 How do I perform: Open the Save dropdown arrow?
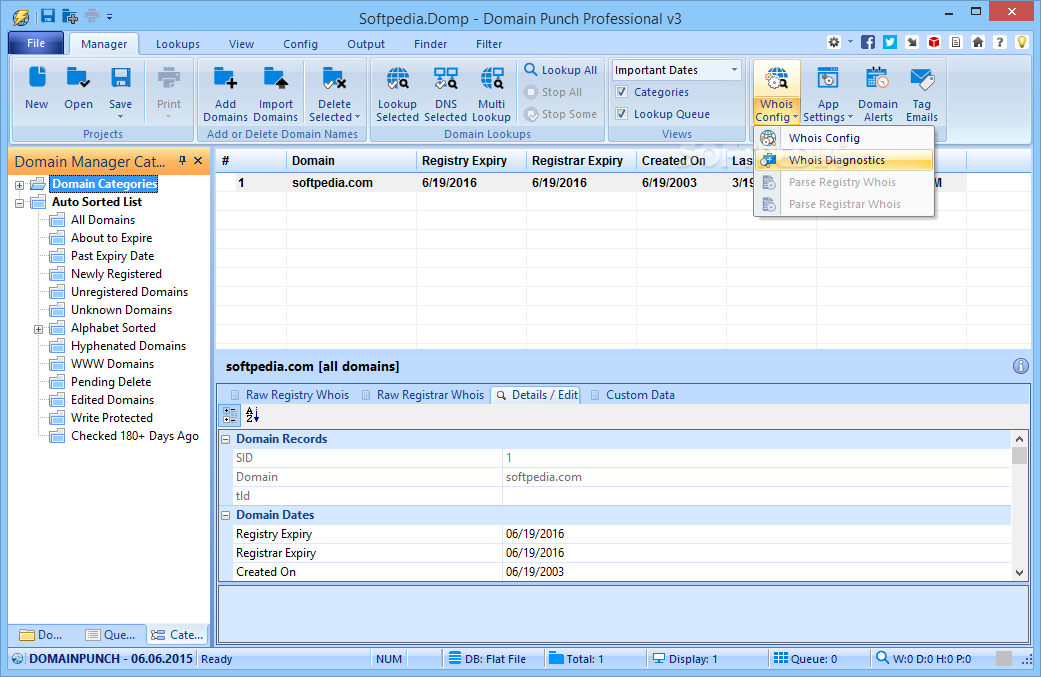[120, 117]
